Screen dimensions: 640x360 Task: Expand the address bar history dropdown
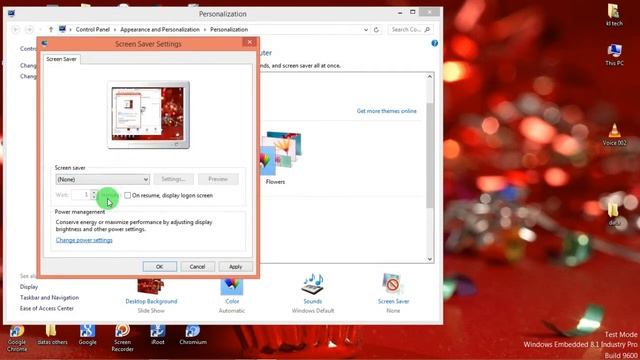point(366,29)
